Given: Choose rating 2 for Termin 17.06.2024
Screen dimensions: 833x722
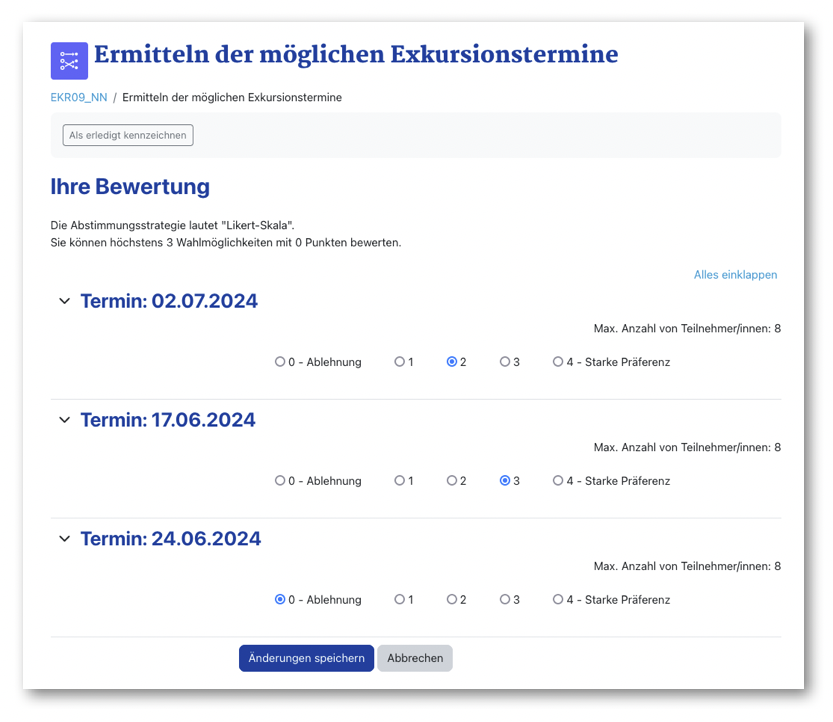Looking at the screenshot, I should pos(452,481).
